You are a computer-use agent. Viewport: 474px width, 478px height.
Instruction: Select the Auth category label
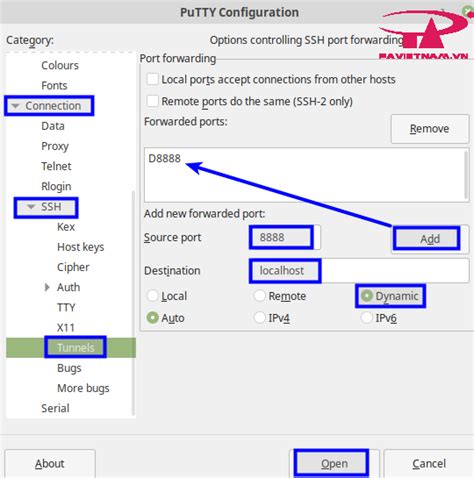click(x=69, y=287)
